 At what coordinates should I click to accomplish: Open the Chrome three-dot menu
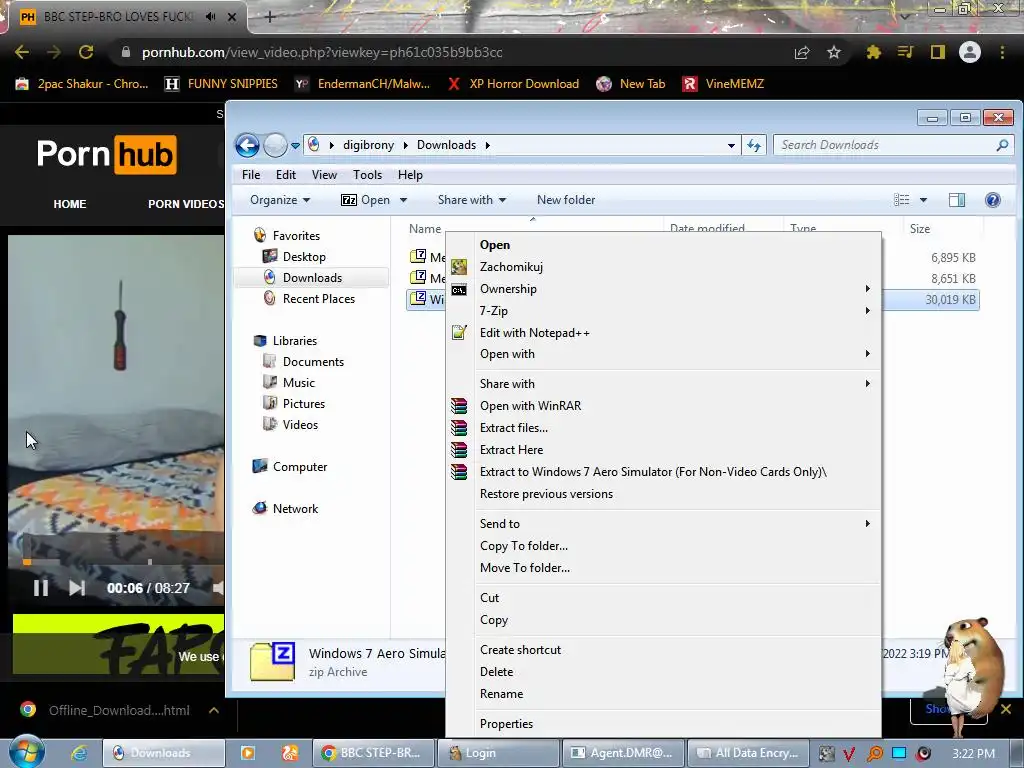tap(1002, 52)
